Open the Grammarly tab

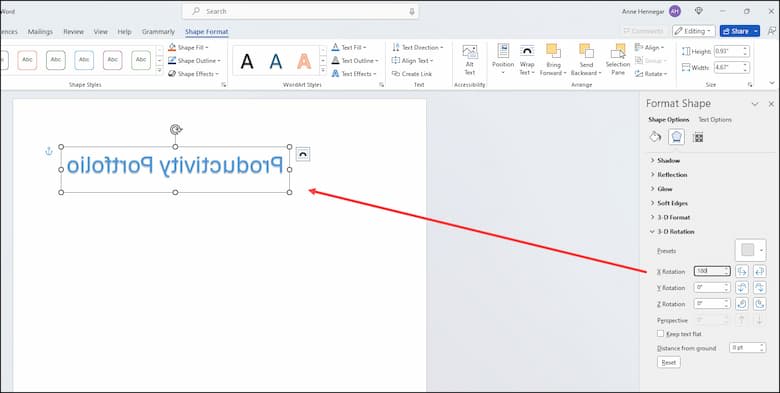[x=158, y=31]
